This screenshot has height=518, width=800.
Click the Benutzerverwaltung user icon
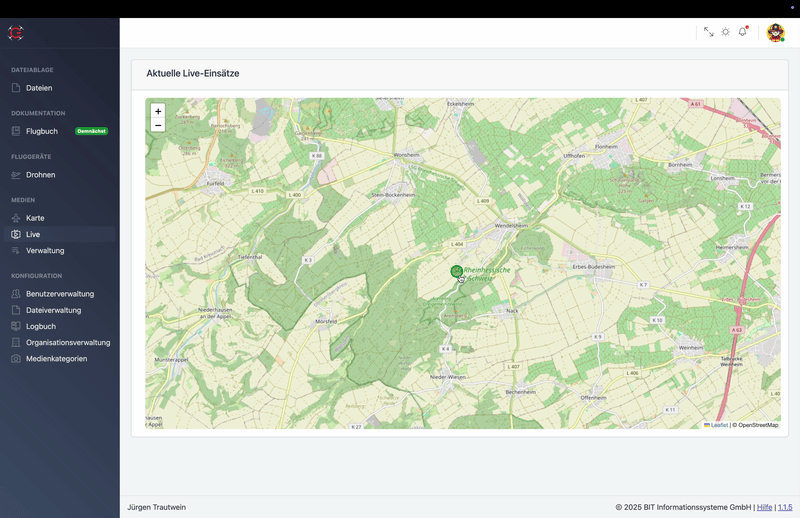click(16, 294)
